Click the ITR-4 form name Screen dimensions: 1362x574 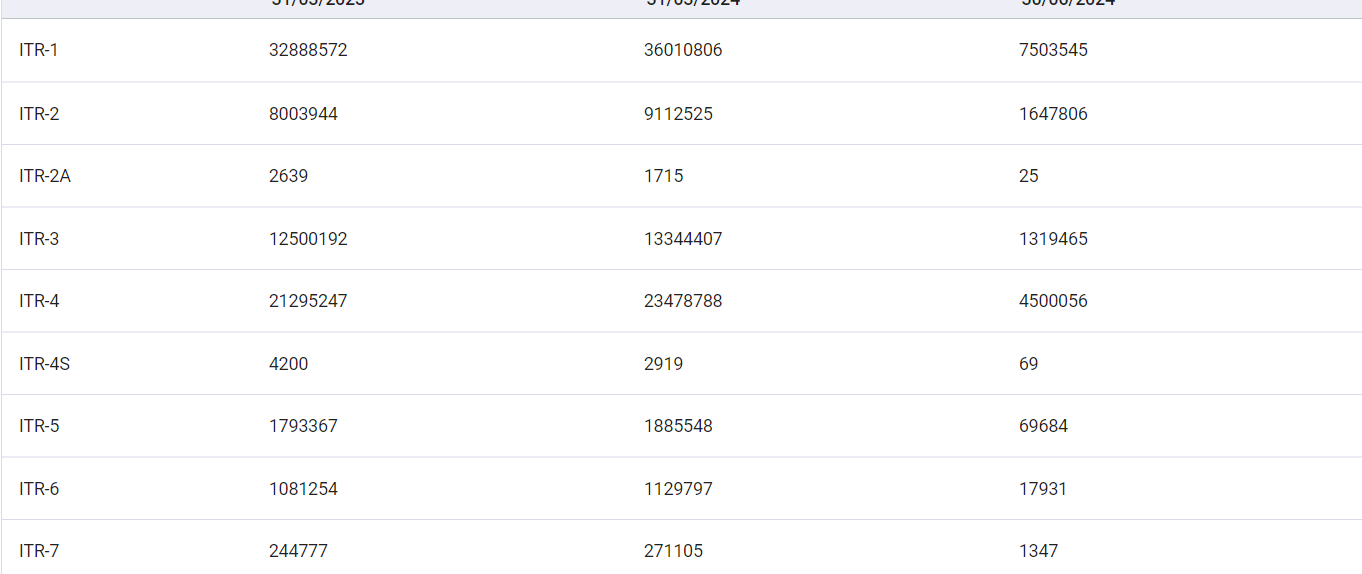tap(39, 301)
